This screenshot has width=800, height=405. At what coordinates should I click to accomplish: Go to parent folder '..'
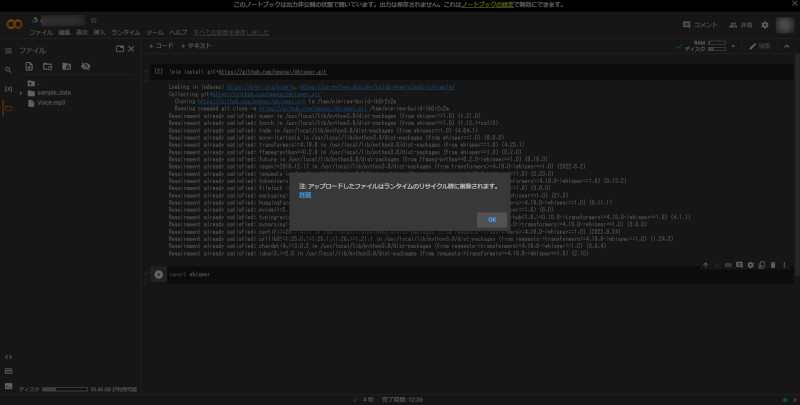[34, 83]
